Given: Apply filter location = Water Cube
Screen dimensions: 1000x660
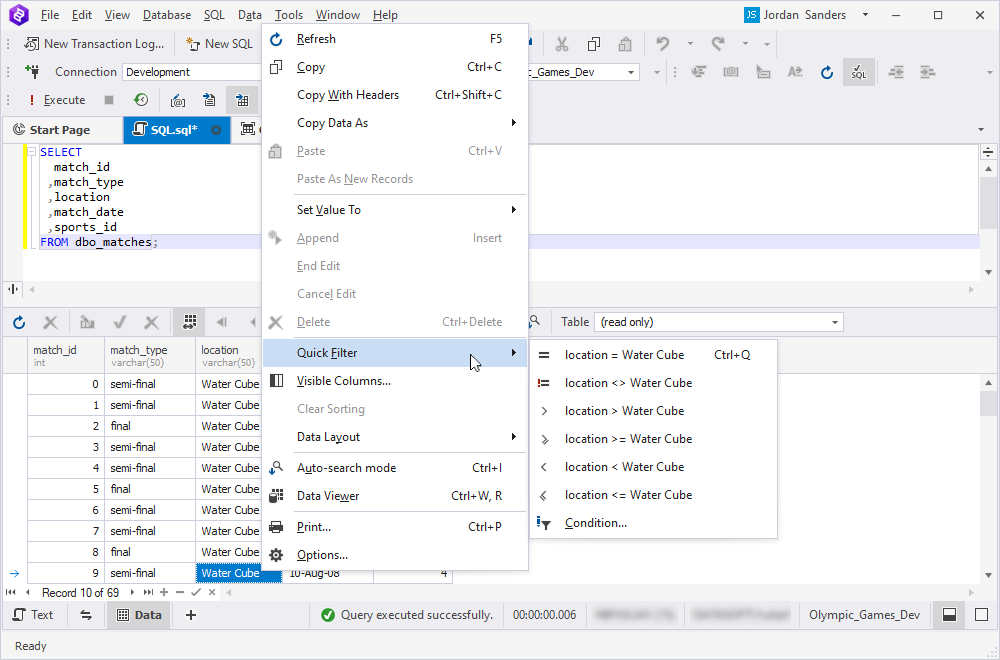Looking at the screenshot, I should pyautogui.click(x=653, y=355).
